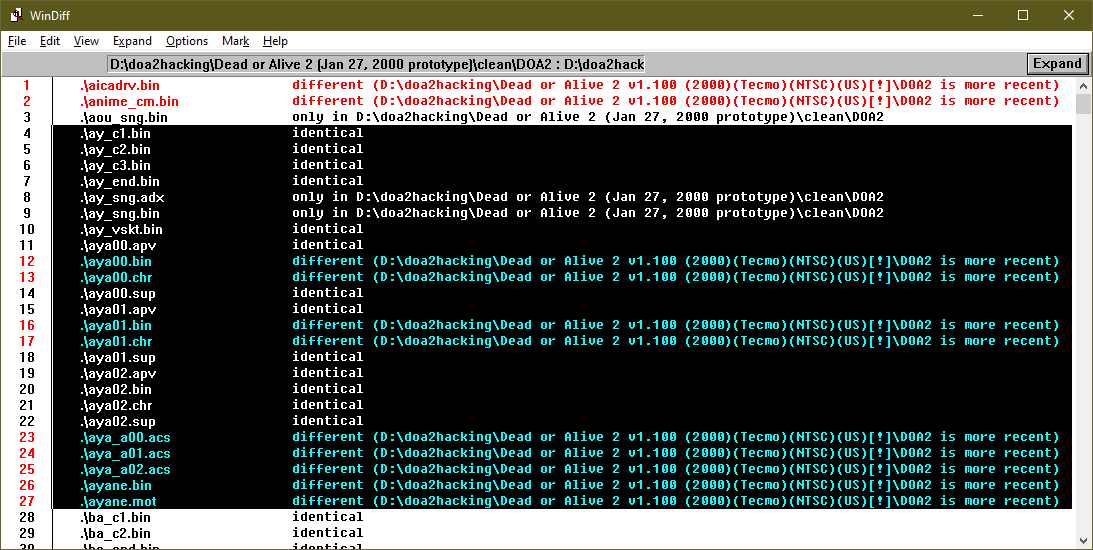Screen dimensions: 1093x550
Task: Click the scrollbar up arrow
Action: 1082,86
